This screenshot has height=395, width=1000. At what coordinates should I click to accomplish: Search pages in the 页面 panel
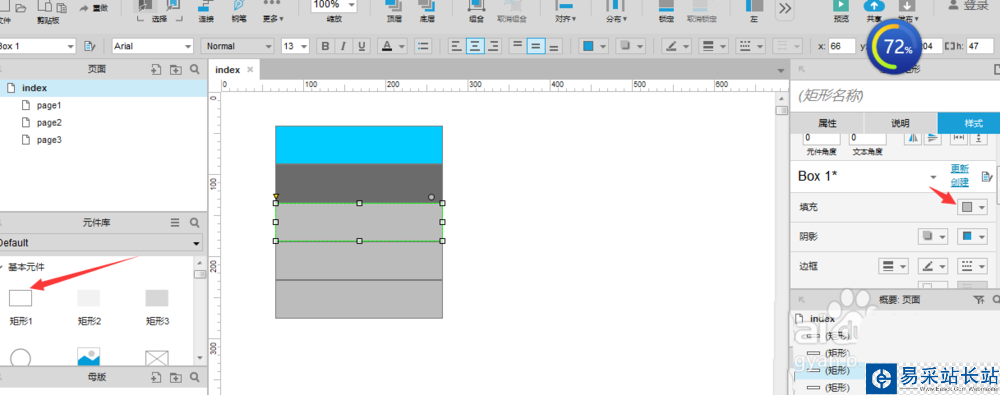(x=195, y=70)
